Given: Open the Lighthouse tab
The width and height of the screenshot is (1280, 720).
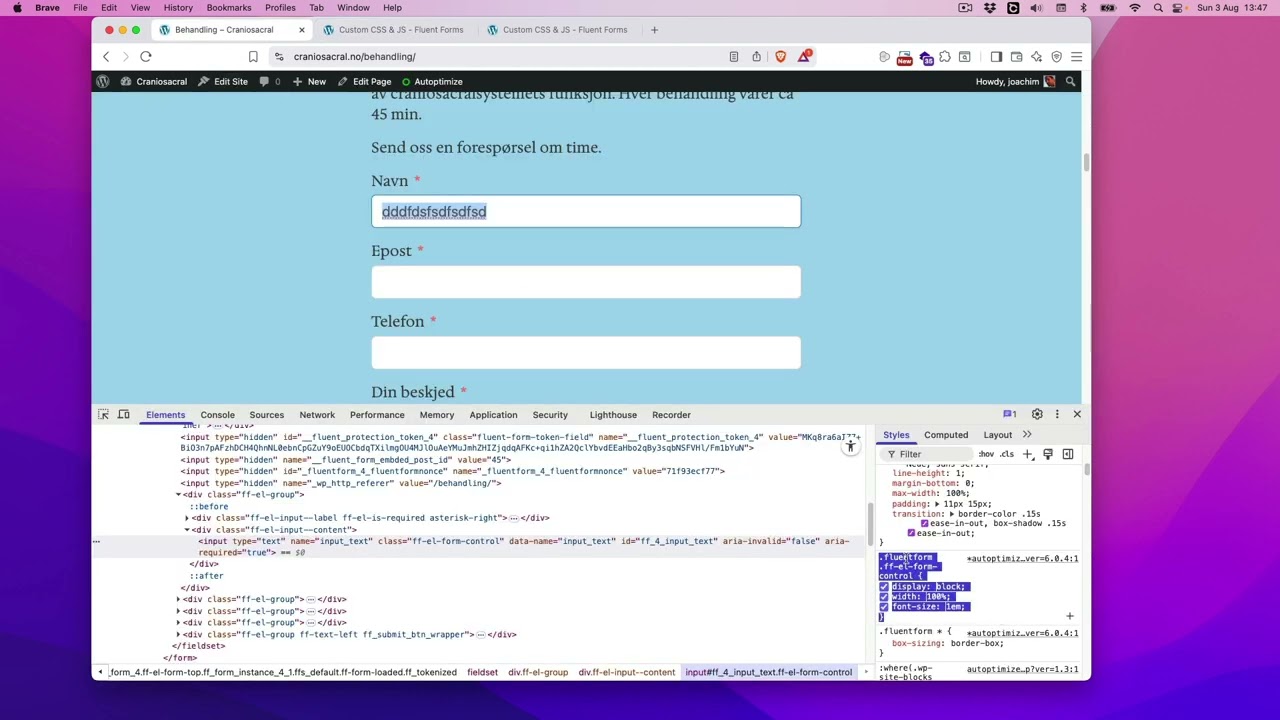Looking at the screenshot, I should pyautogui.click(x=613, y=415).
